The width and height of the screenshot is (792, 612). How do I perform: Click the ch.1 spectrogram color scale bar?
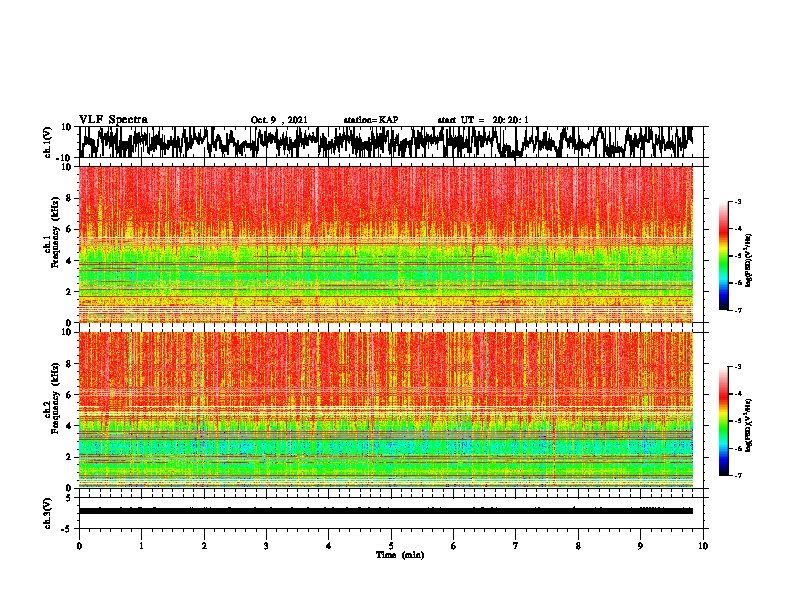pos(723,255)
